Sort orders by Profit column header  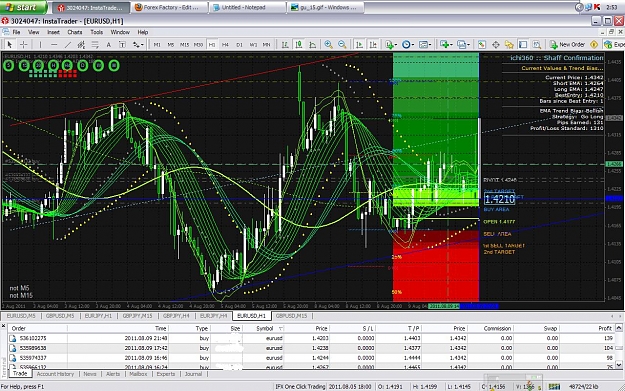click(x=587, y=328)
